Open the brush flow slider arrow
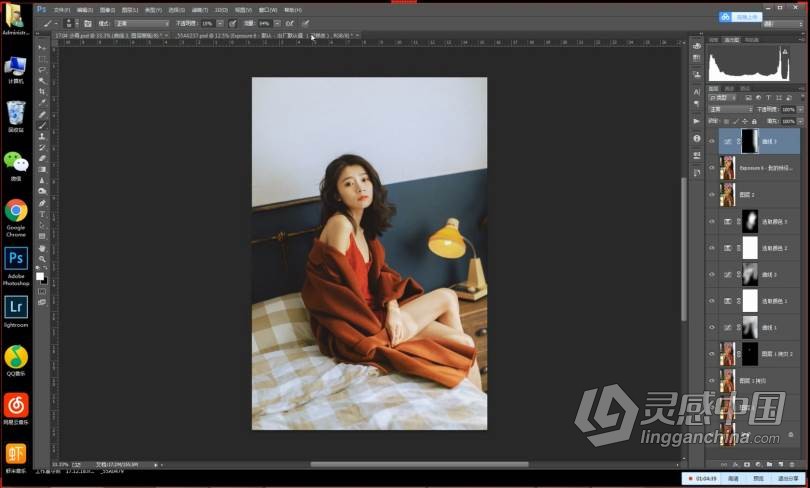 pos(277,24)
